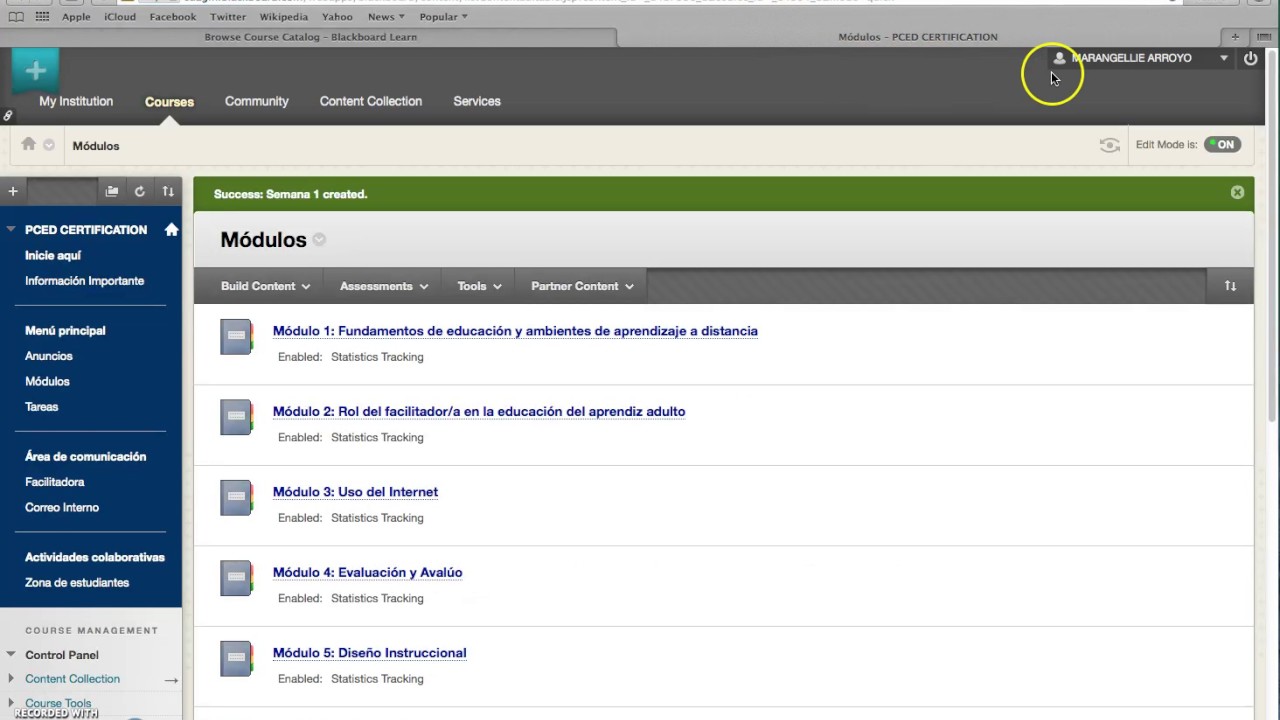The width and height of the screenshot is (1280, 720).
Task: Collapse the PCED CERTIFICATION menu
Action: pos(11,229)
